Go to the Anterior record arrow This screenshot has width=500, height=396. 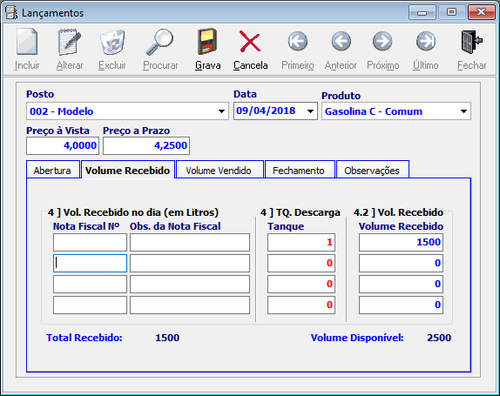click(x=341, y=41)
